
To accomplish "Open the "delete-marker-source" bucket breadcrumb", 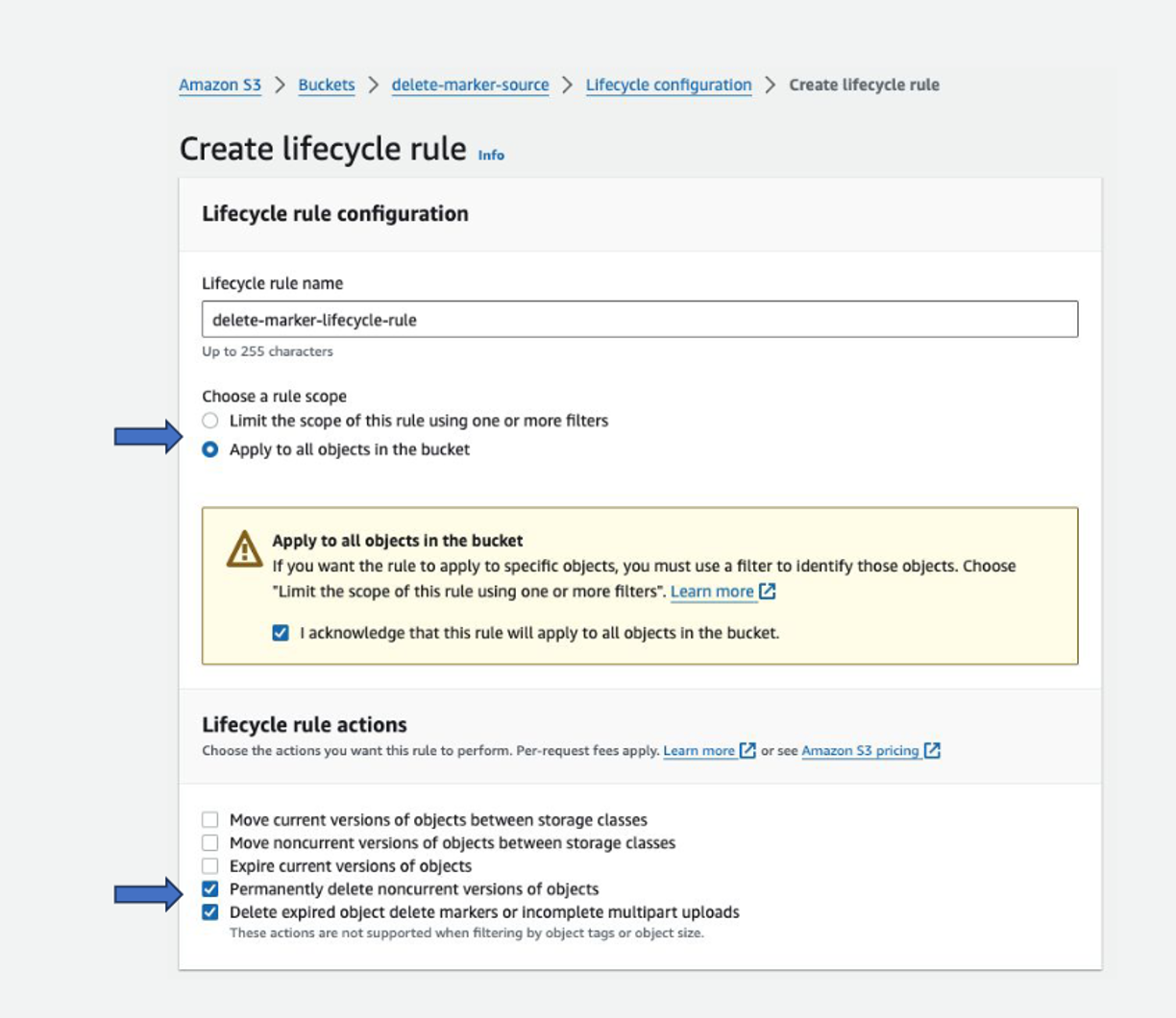I will (x=470, y=85).
